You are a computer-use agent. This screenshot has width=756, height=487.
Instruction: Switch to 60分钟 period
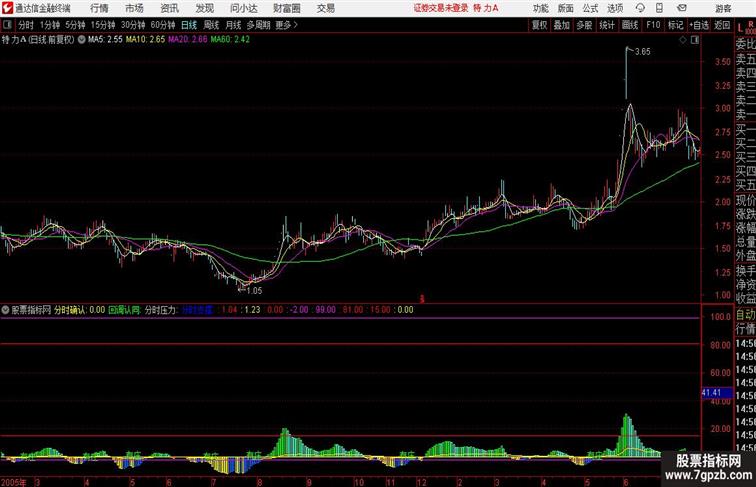tap(163, 25)
